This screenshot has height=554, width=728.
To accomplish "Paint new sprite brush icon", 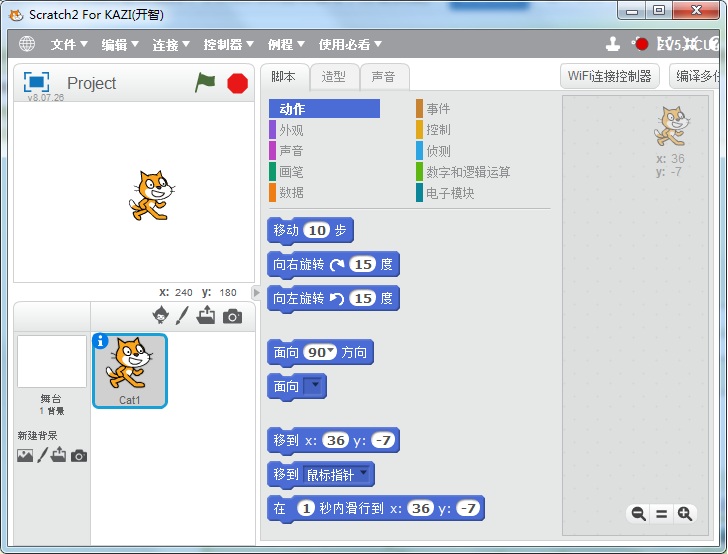I will click(x=182, y=315).
